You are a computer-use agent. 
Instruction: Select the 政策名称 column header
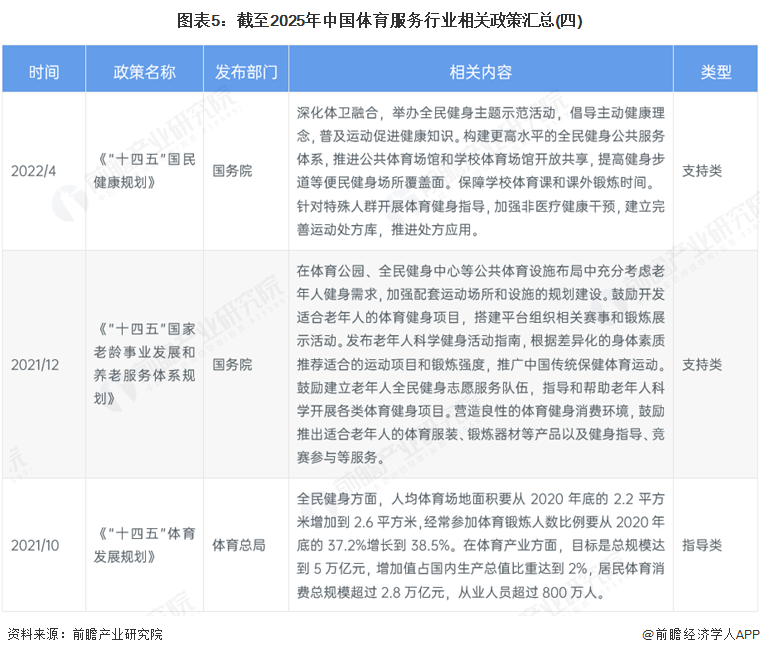click(x=144, y=72)
